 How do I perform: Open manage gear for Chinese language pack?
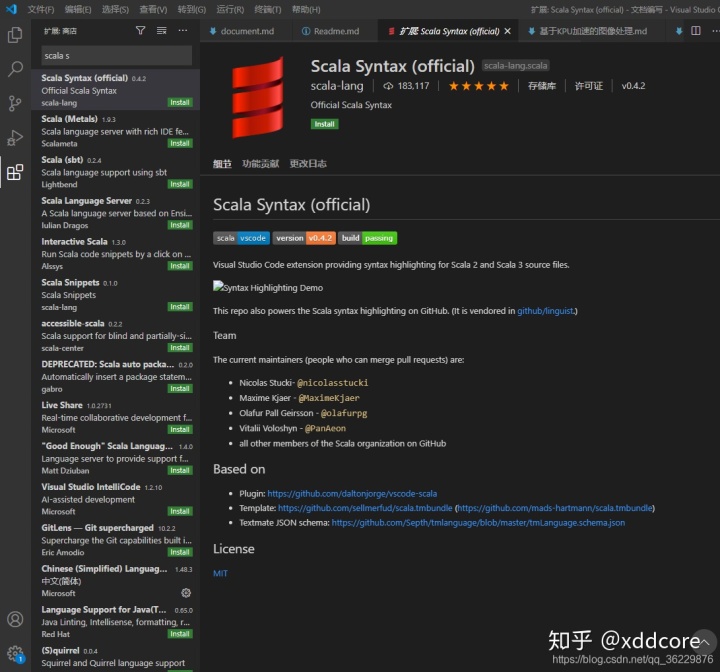[186, 593]
